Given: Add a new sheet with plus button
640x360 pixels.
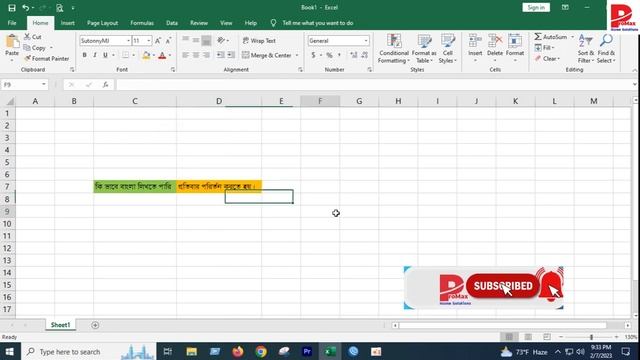Looking at the screenshot, I should point(95,325).
